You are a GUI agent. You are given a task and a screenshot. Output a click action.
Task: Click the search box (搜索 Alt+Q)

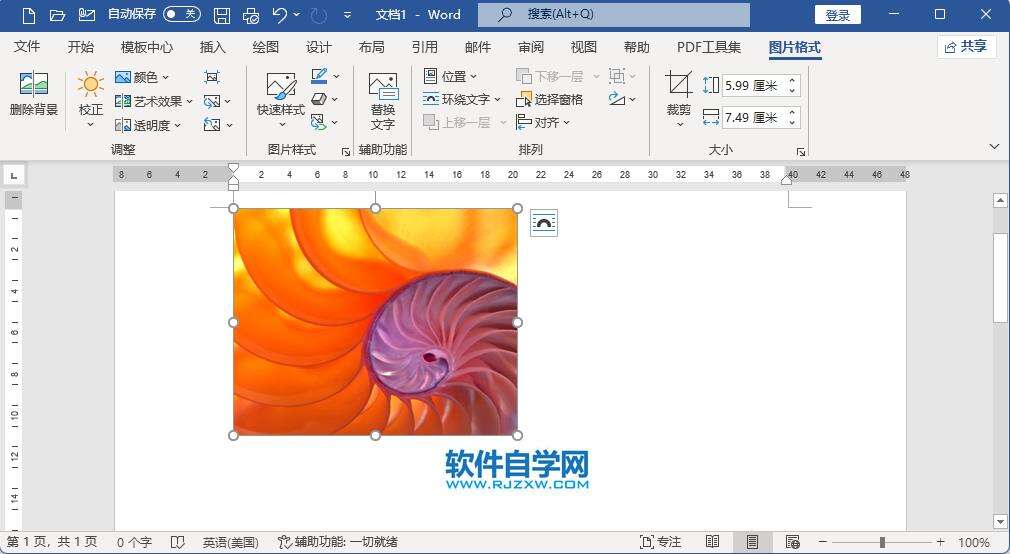(614, 15)
